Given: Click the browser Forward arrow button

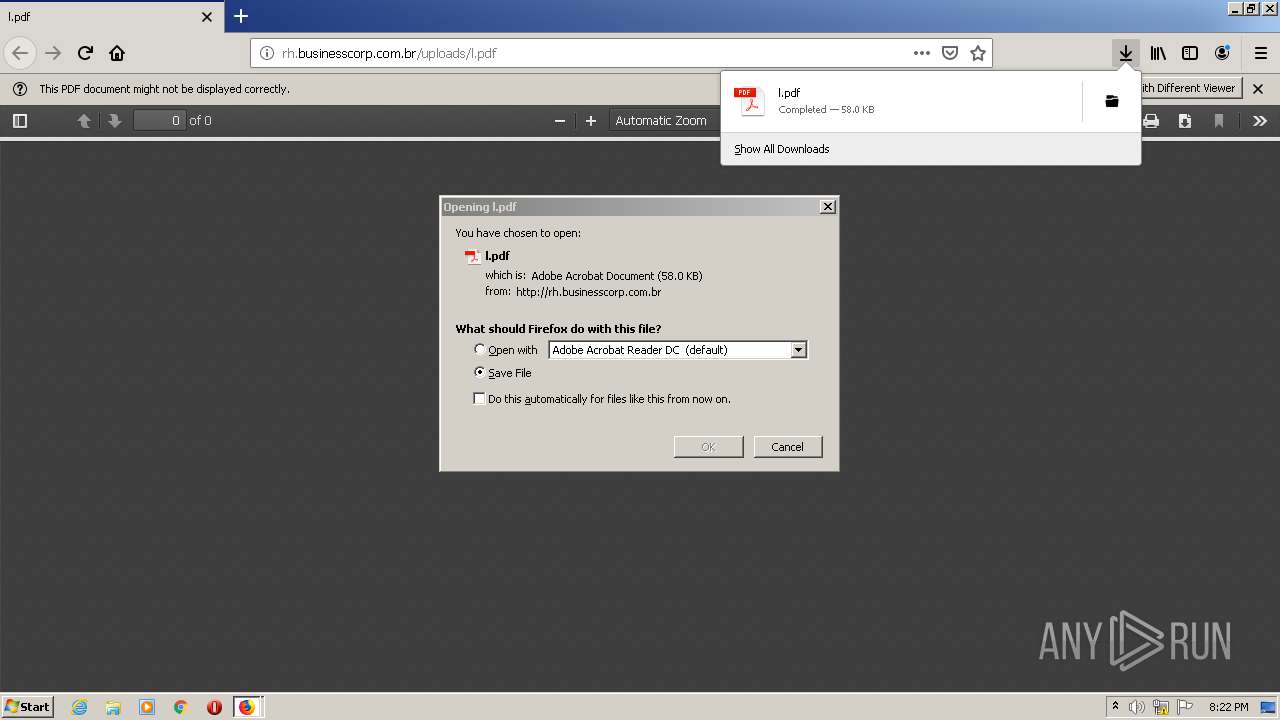Looking at the screenshot, I should tap(54, 53).
